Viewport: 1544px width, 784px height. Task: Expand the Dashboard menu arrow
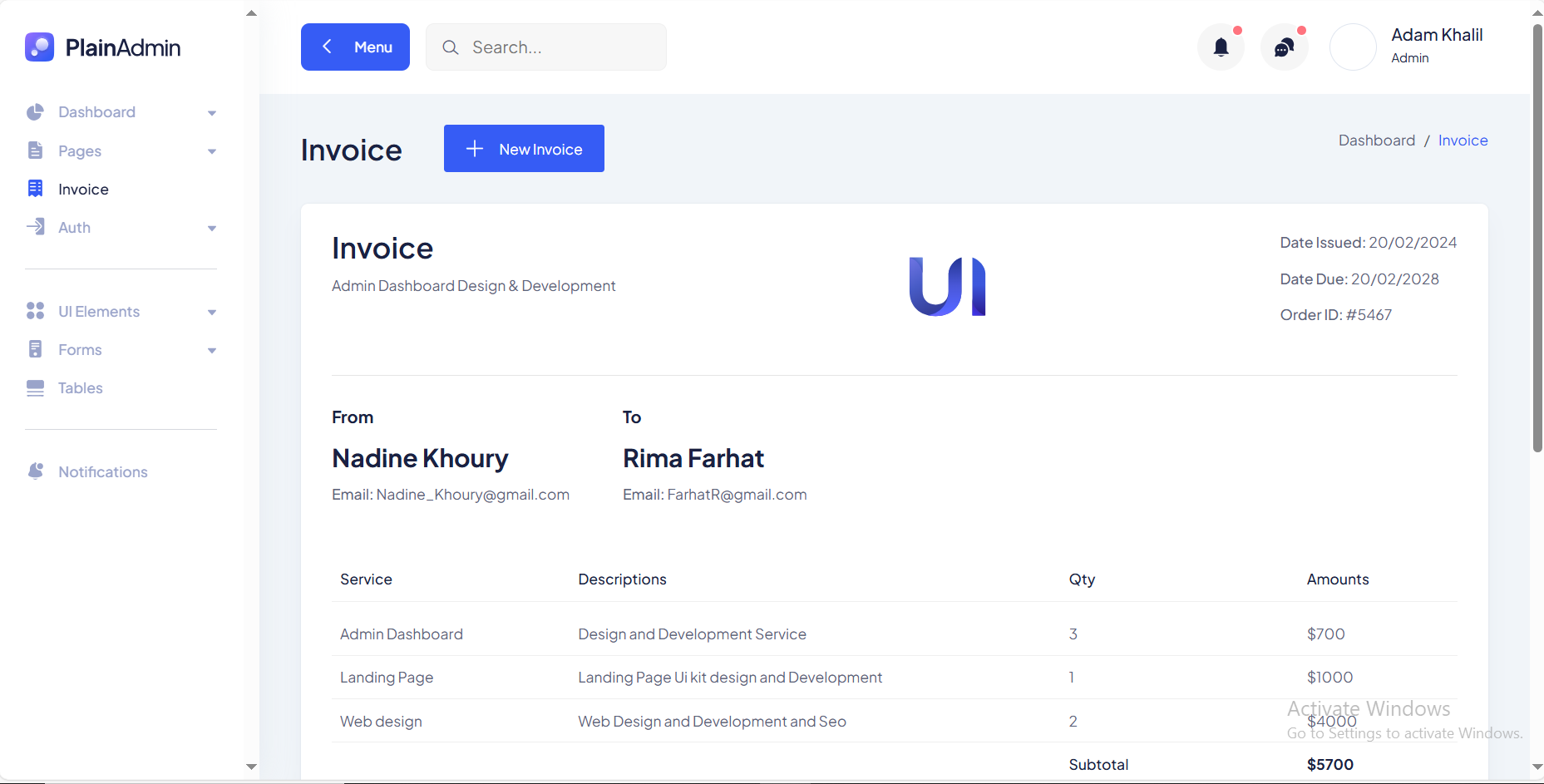(x=212, y=113)
